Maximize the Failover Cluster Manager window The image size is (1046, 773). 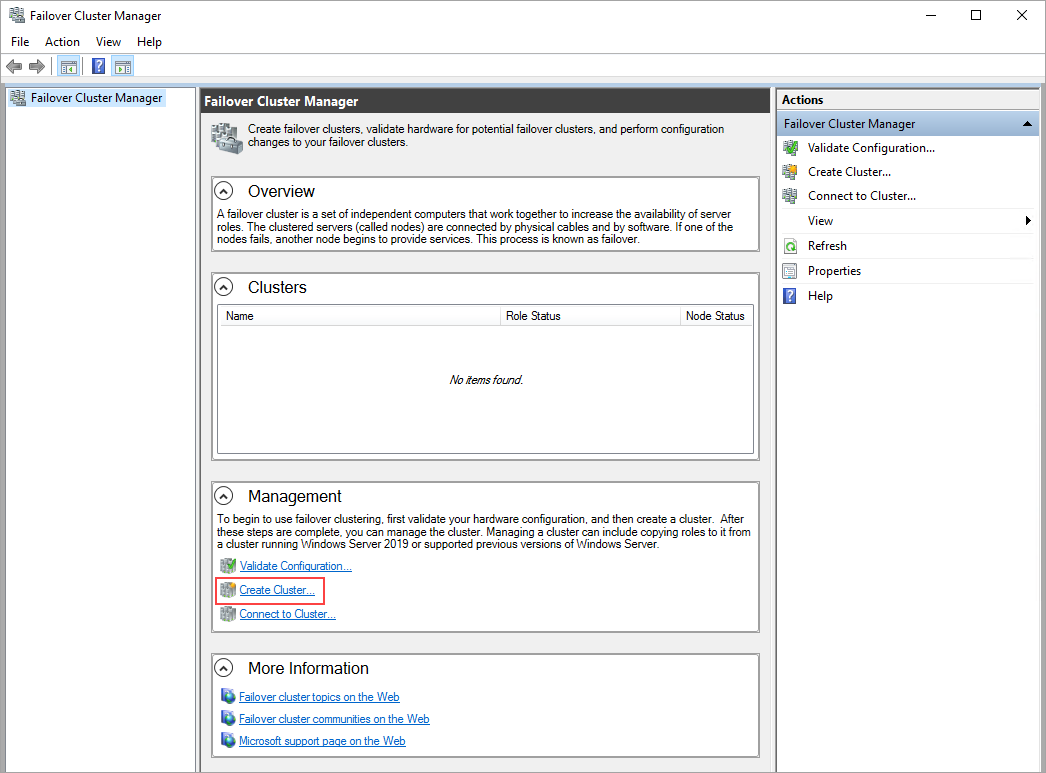click(976, 15)
